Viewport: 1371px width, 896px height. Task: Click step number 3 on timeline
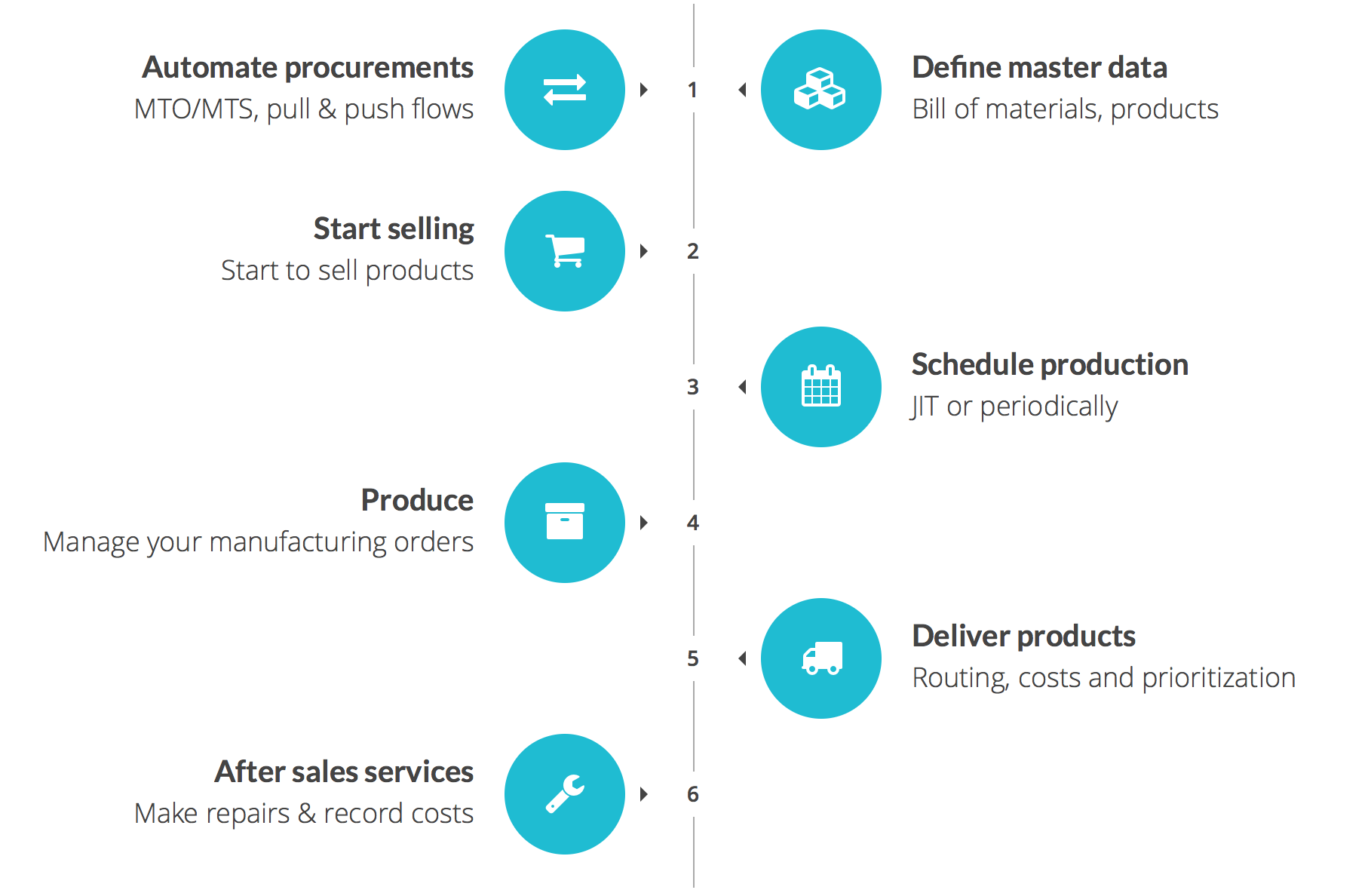[x=693, y=388]
